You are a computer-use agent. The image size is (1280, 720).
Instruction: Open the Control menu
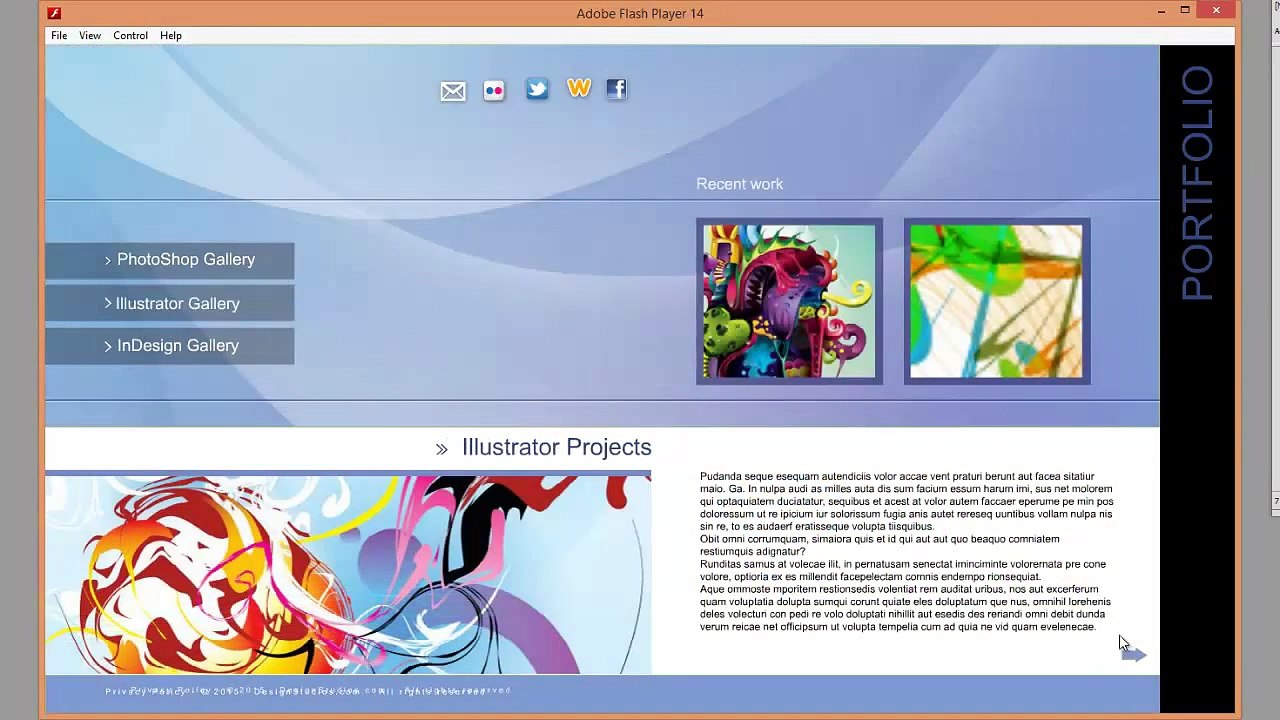130,35
